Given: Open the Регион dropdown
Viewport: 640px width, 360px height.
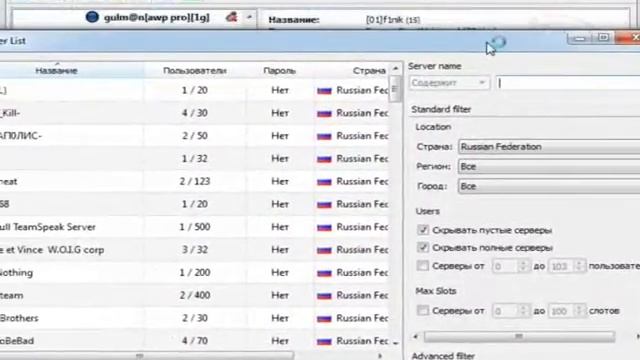Looking at the screenshot, I should coord(549,167).
